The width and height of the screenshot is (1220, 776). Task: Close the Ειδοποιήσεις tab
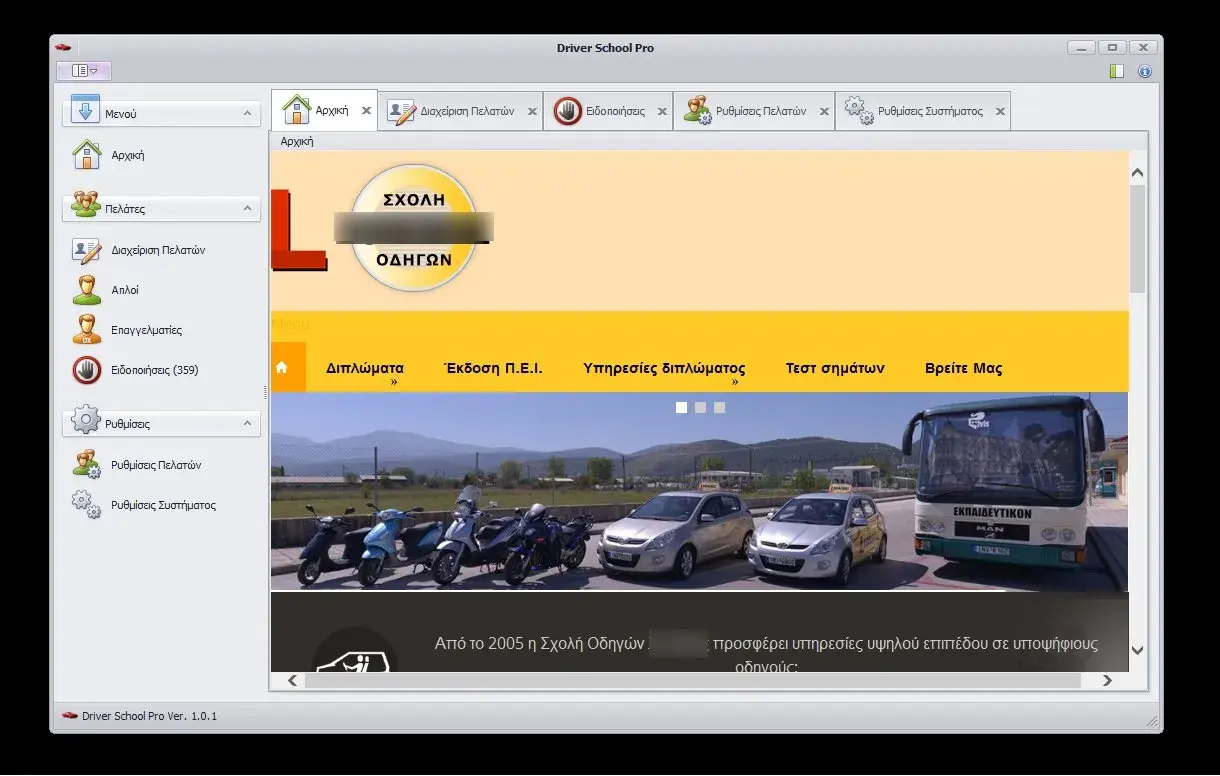[662, 111]
